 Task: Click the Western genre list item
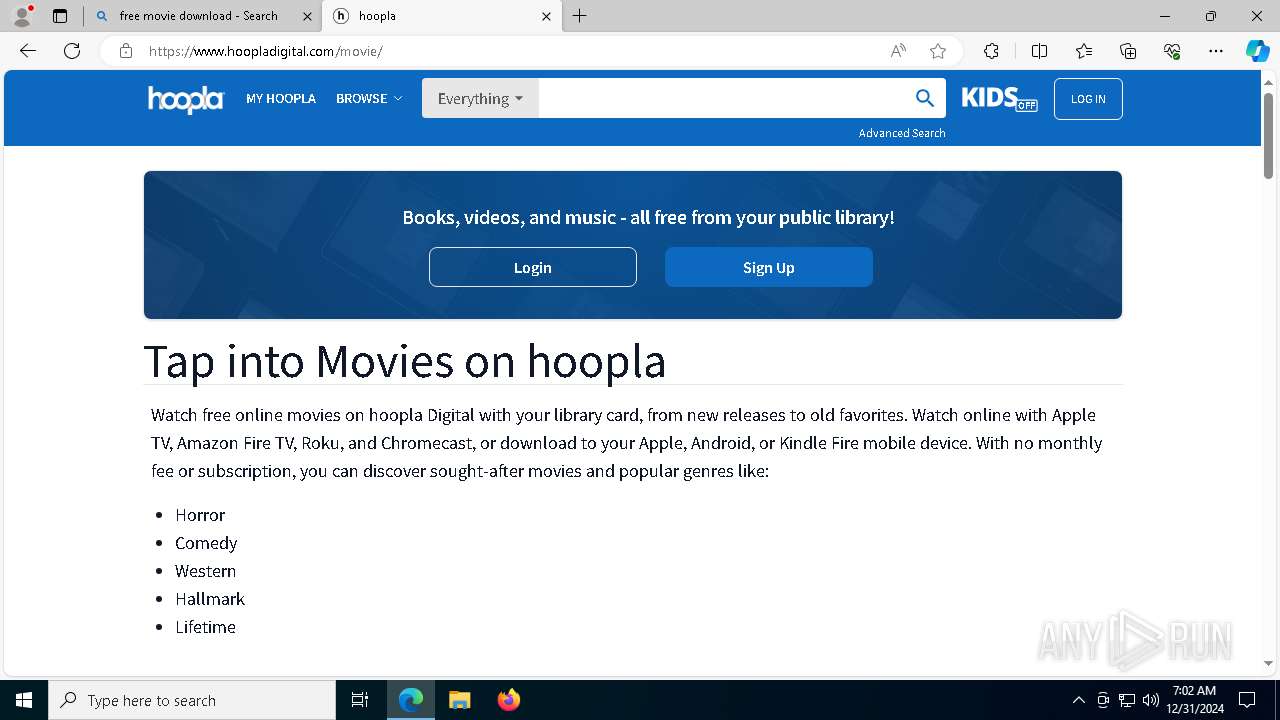point(206,571)
